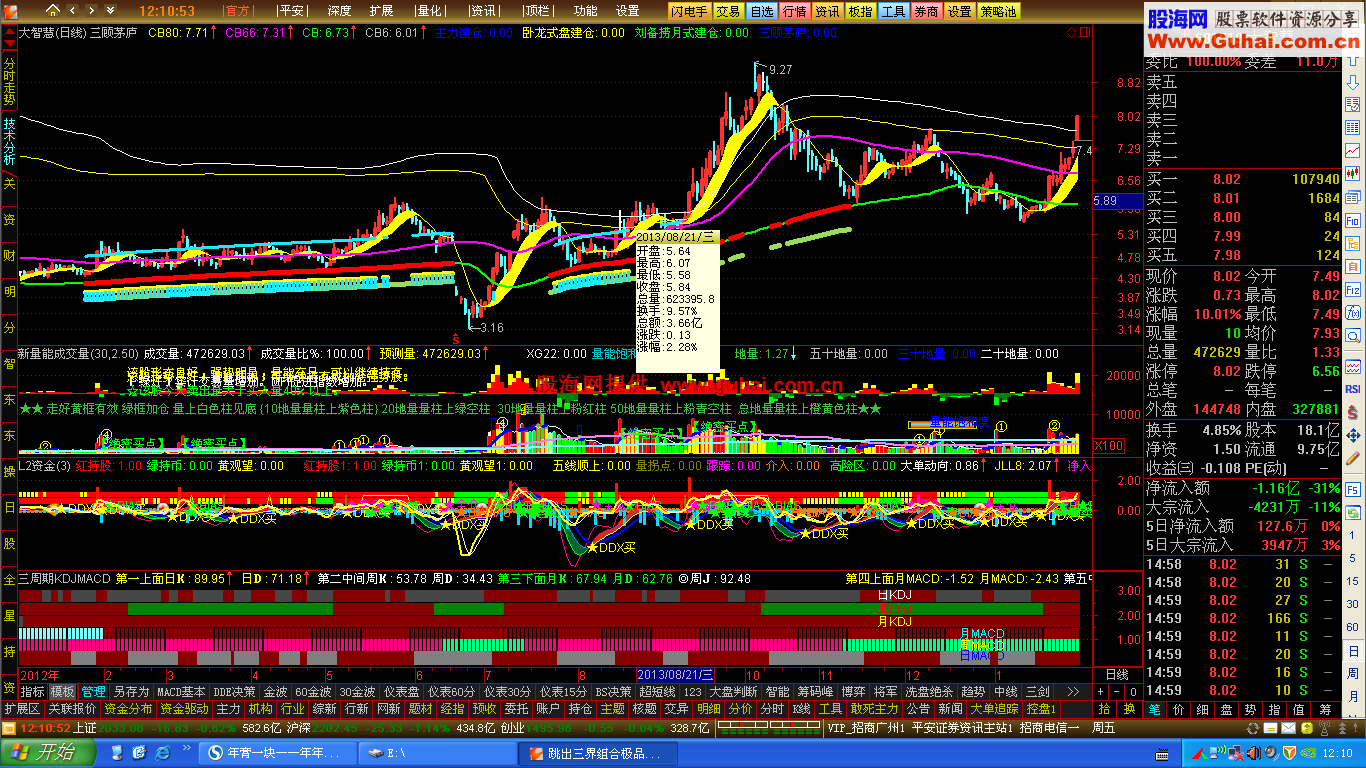The image size is (1366, 768).
Task: Click the F10 company info icon
Action: (1353, 220)
